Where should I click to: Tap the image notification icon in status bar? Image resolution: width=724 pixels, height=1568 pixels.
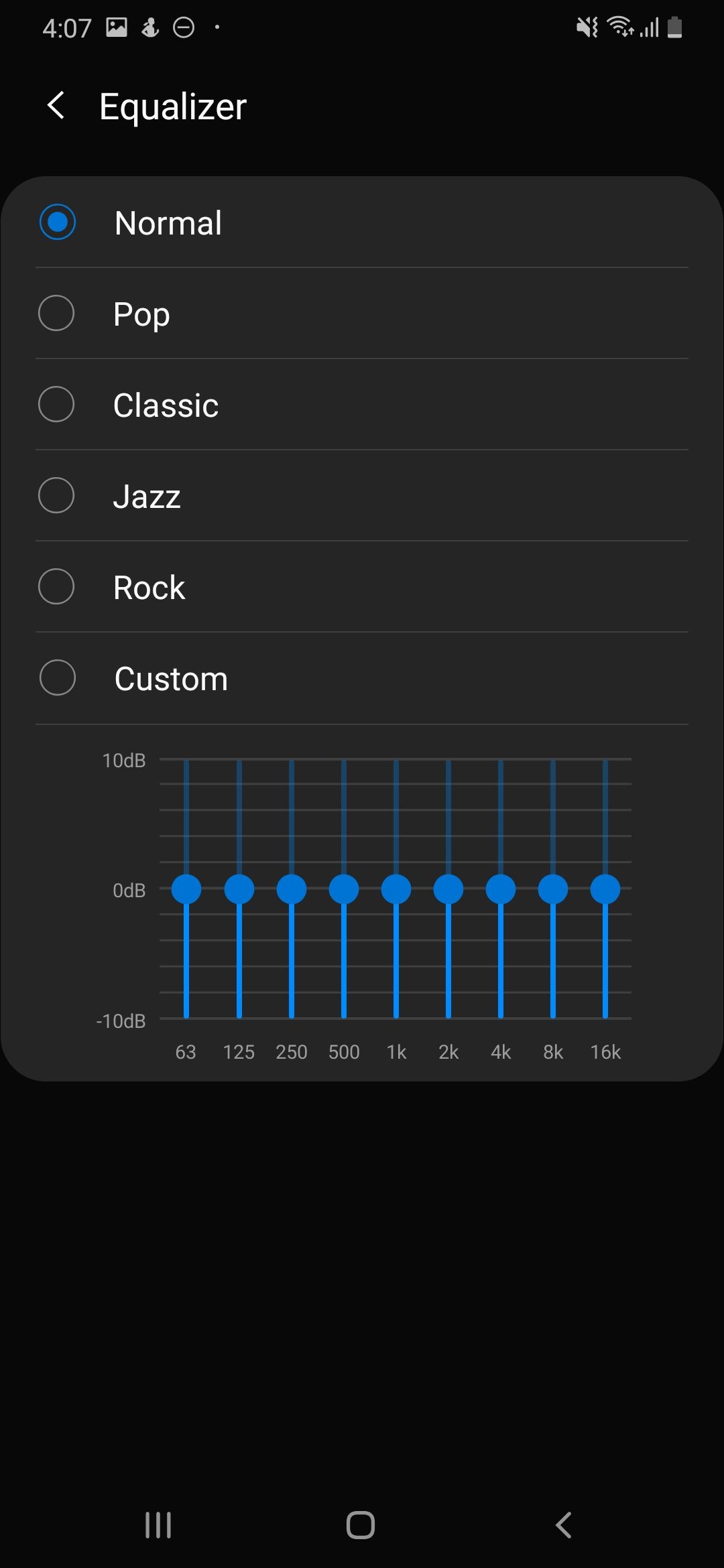pyautogui.click(x=117, y=27)
